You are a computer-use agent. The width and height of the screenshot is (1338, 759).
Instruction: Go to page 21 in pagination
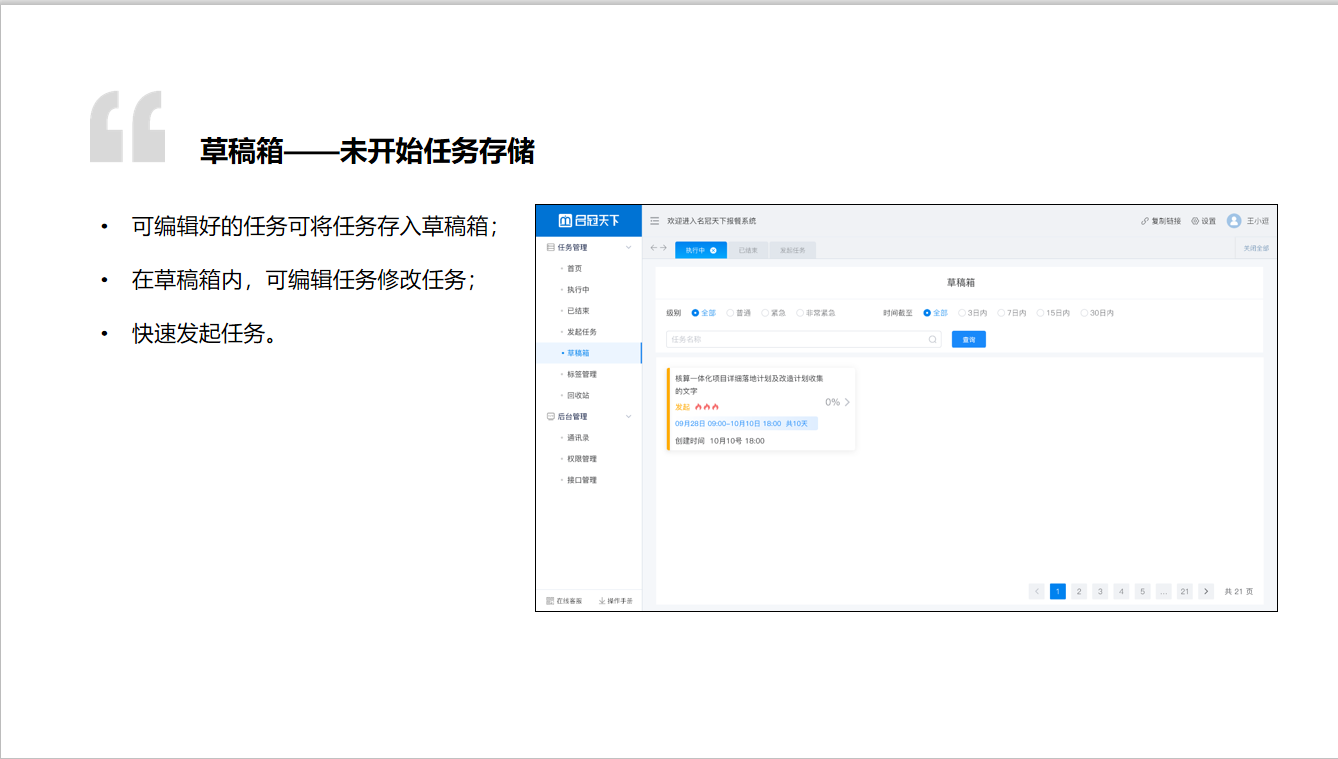1185,591
